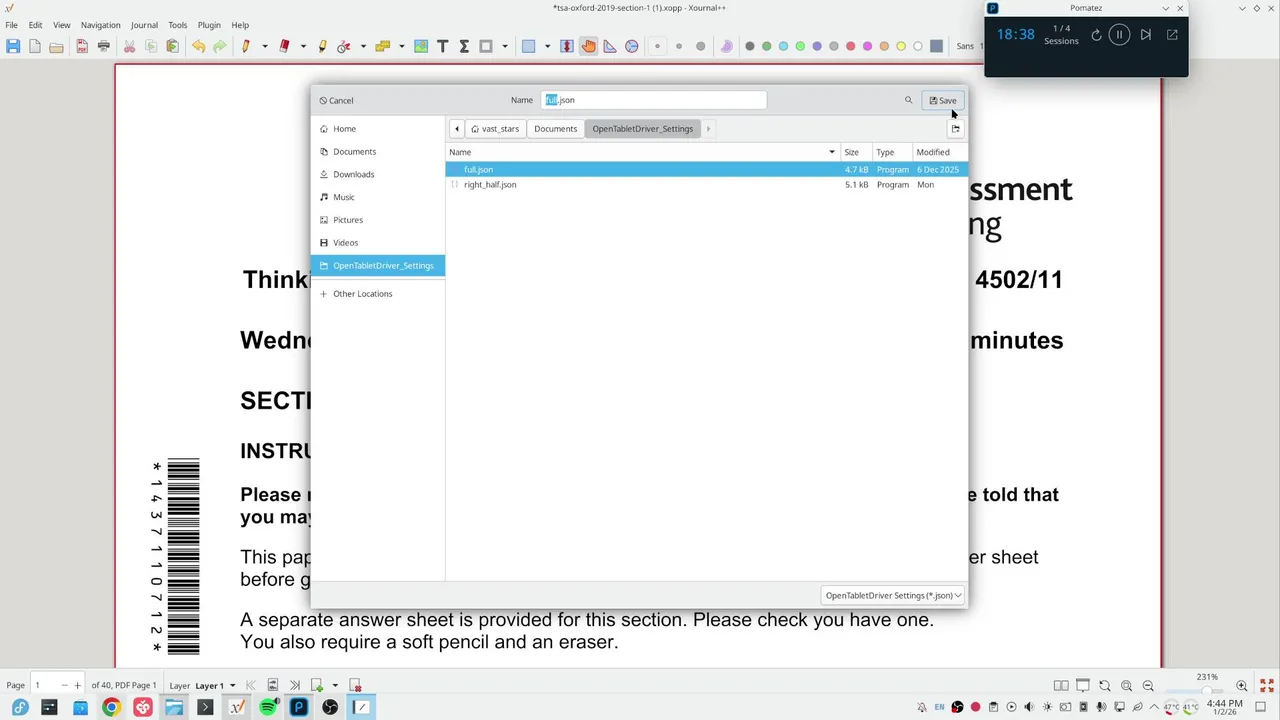Activate the Text tool icon
1280x720 pixels.
pos(443,46)
